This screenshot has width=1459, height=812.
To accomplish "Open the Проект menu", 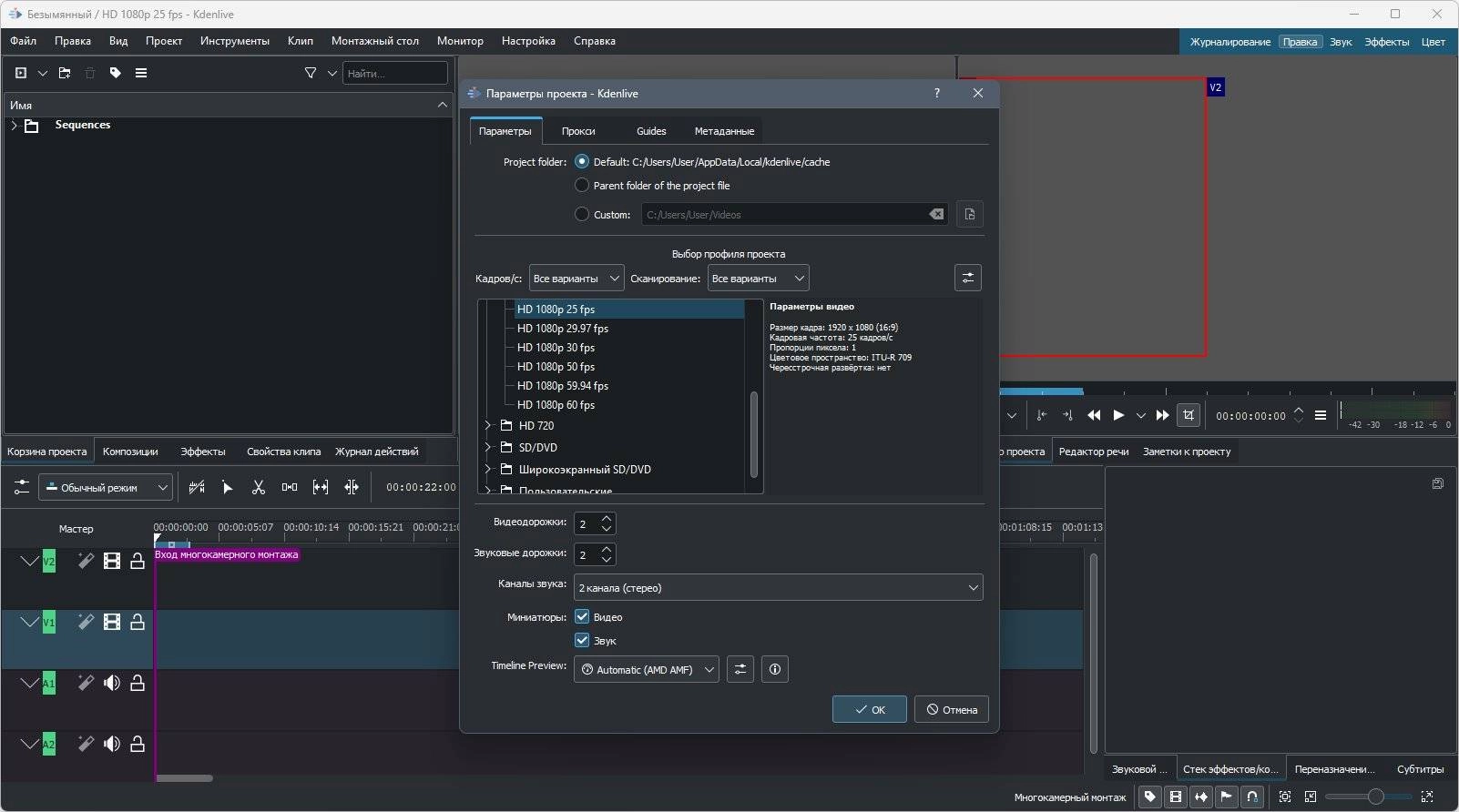I will [164, 41].
